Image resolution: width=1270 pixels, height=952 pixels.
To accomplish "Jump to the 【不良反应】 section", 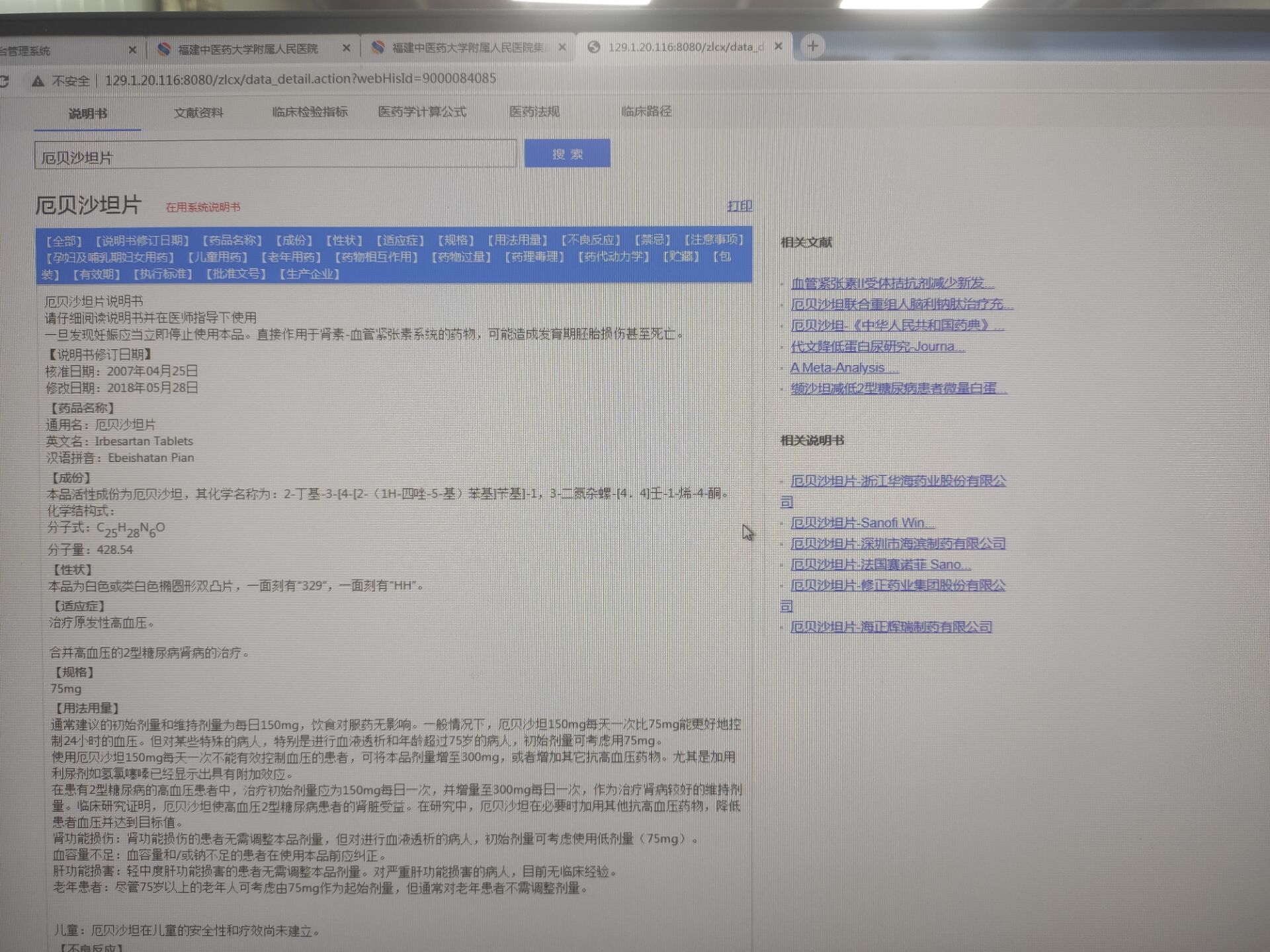I will pyautogui.click(x=590, y=240).
